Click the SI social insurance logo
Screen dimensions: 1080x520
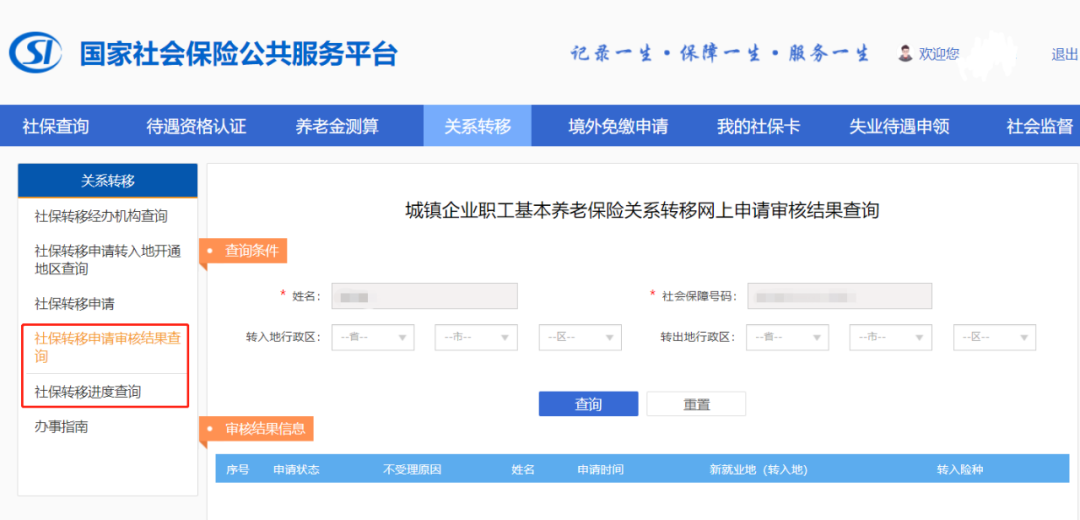pos(36,52)
